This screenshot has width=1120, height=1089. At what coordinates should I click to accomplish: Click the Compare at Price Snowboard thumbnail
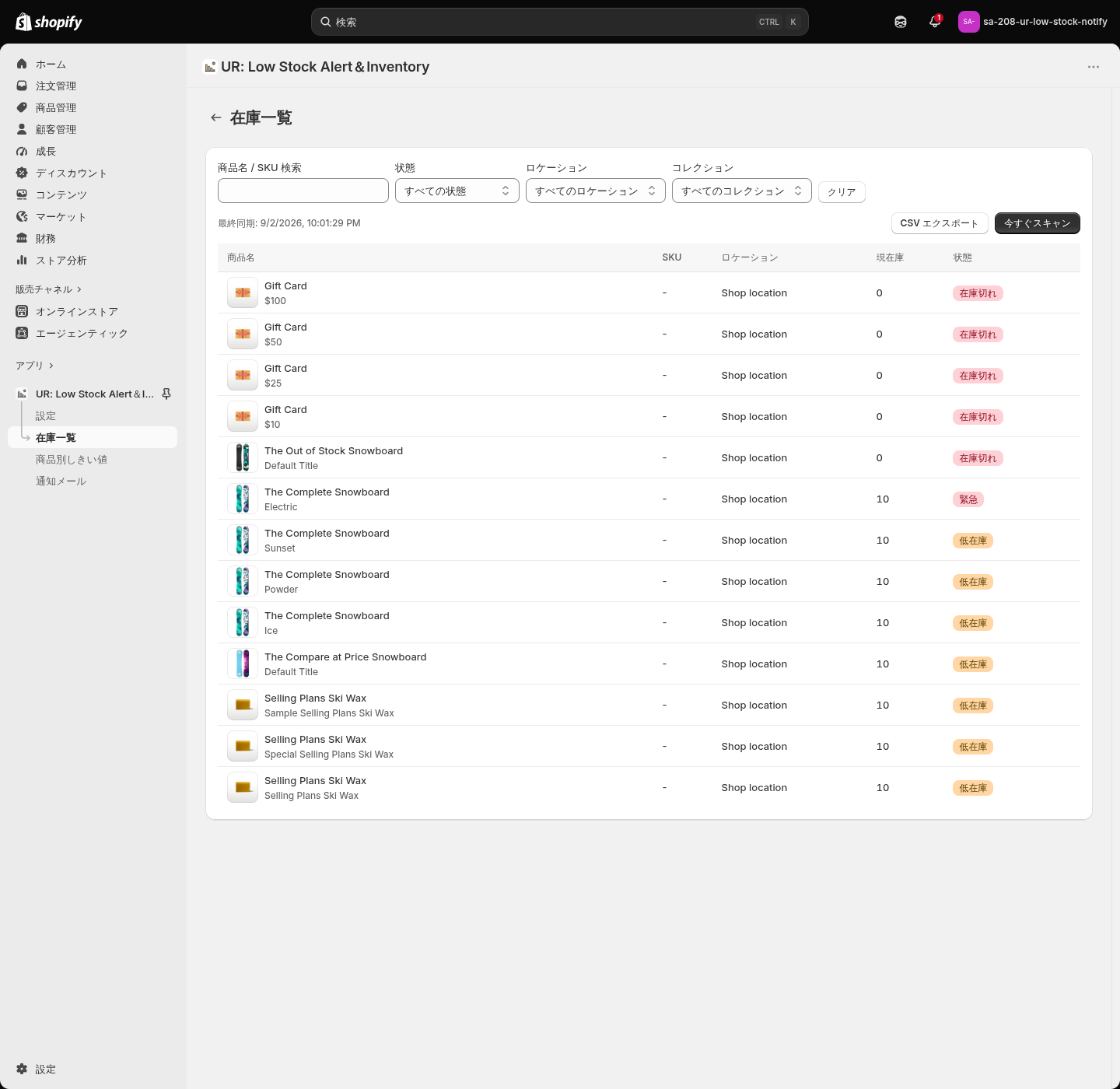pyautogui.click(x=243, y=664)
